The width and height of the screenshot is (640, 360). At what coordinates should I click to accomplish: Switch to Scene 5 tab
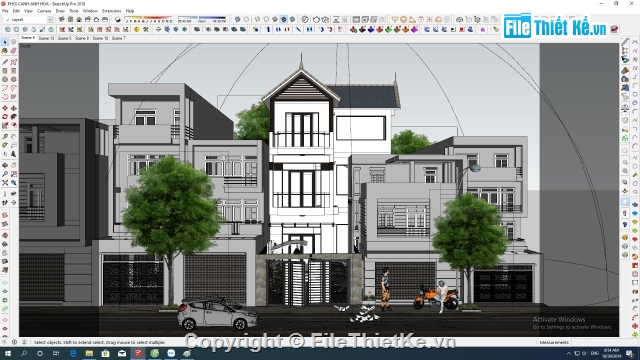point(64,38)
